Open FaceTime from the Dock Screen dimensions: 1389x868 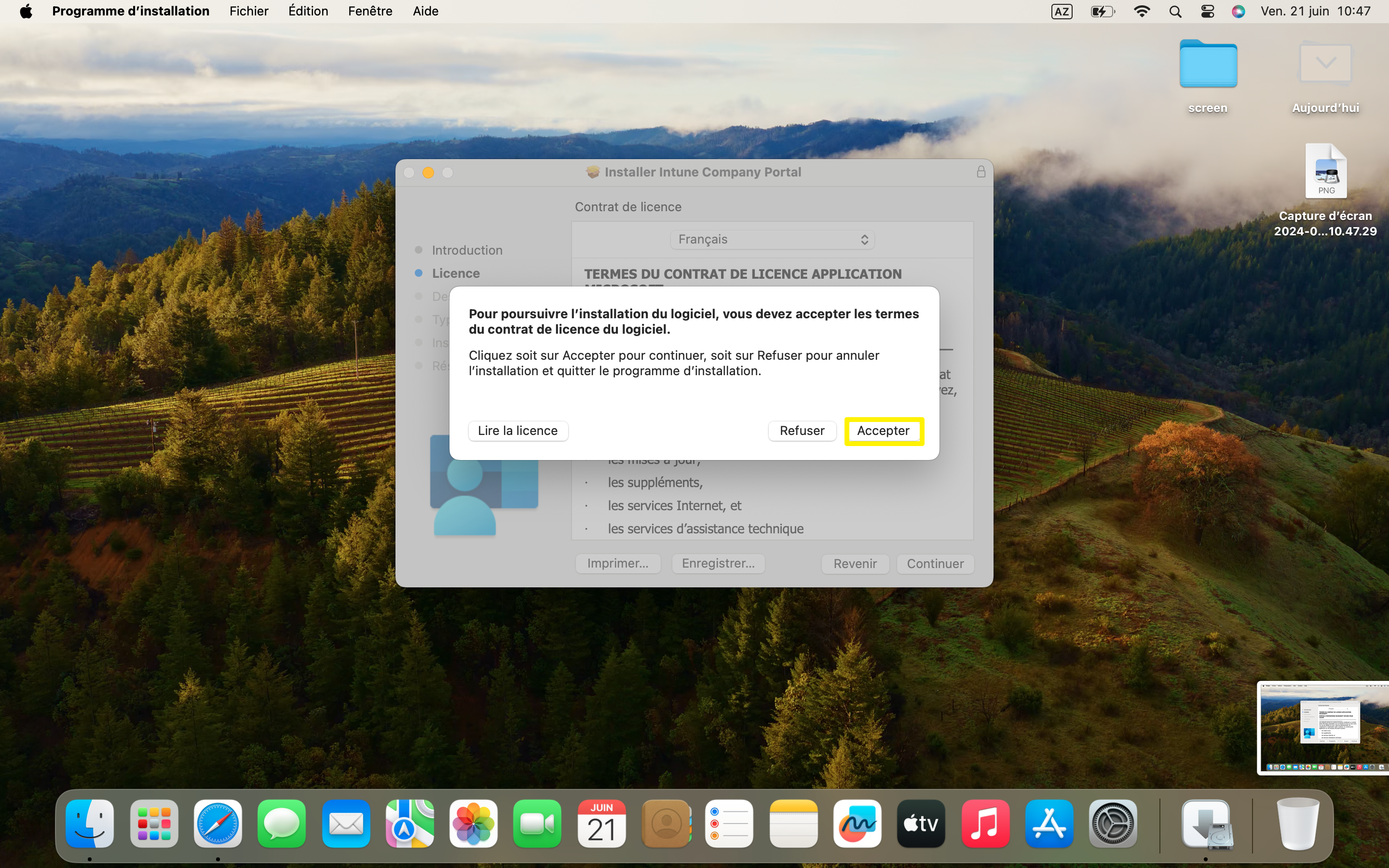(537, 824)
